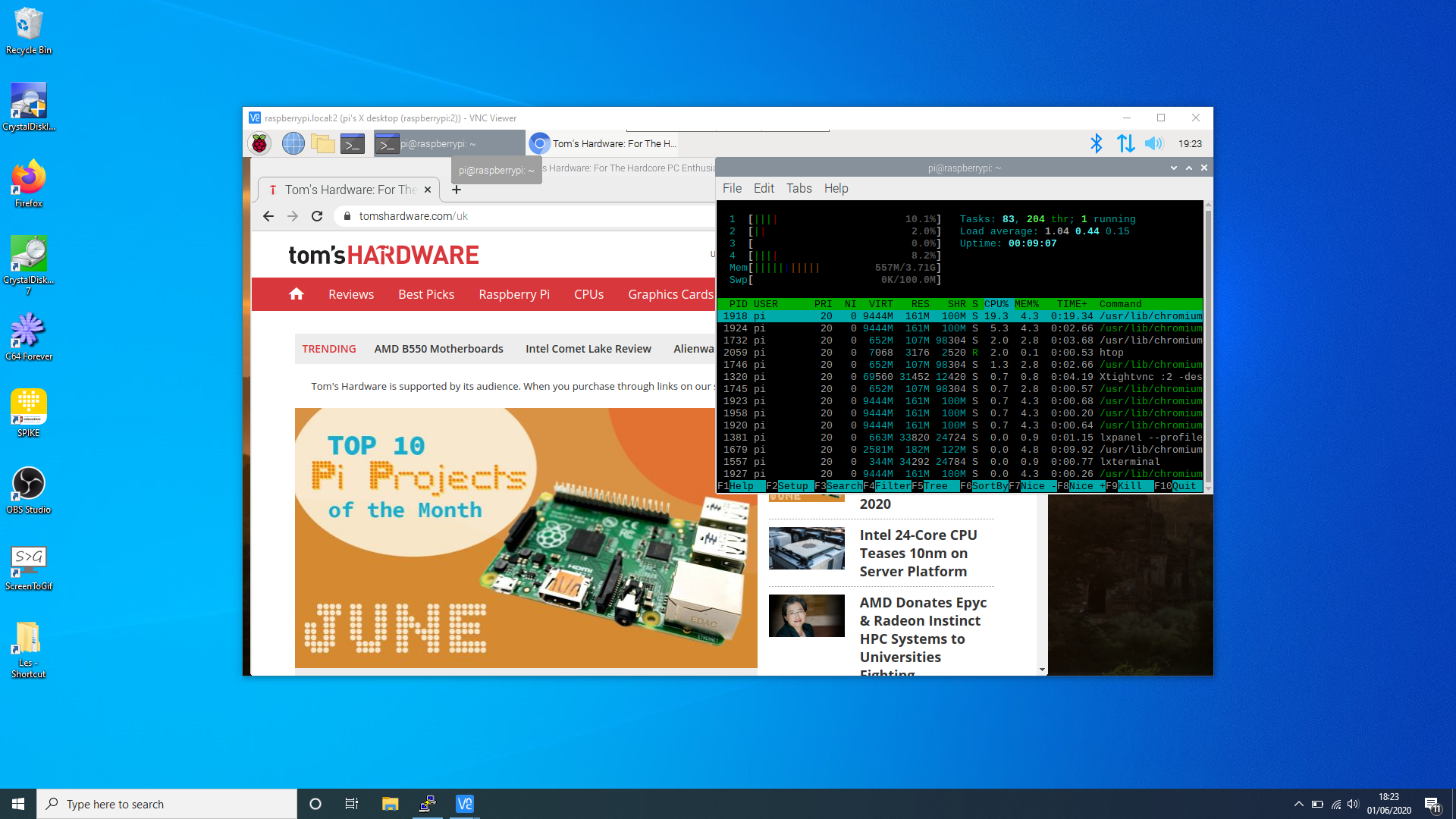1456x819 pixels.
Task: Click the new tab plus button
Action: (457, 189)
